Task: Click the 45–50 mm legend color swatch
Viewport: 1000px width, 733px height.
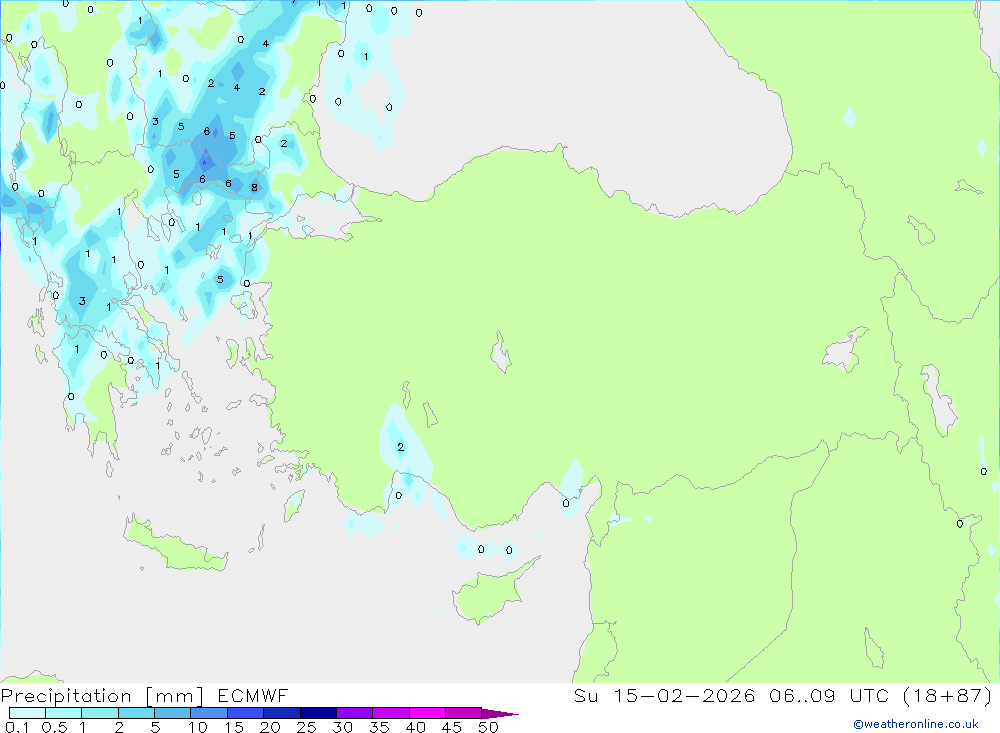Action: (463, 713)
